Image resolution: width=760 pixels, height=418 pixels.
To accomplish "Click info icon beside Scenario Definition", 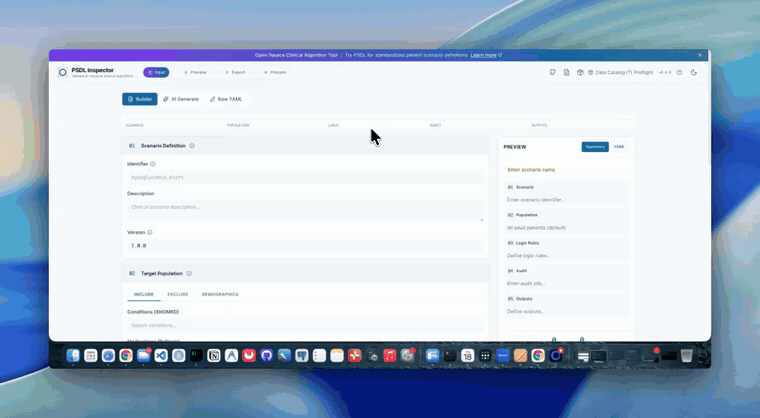I will (192, 145).
